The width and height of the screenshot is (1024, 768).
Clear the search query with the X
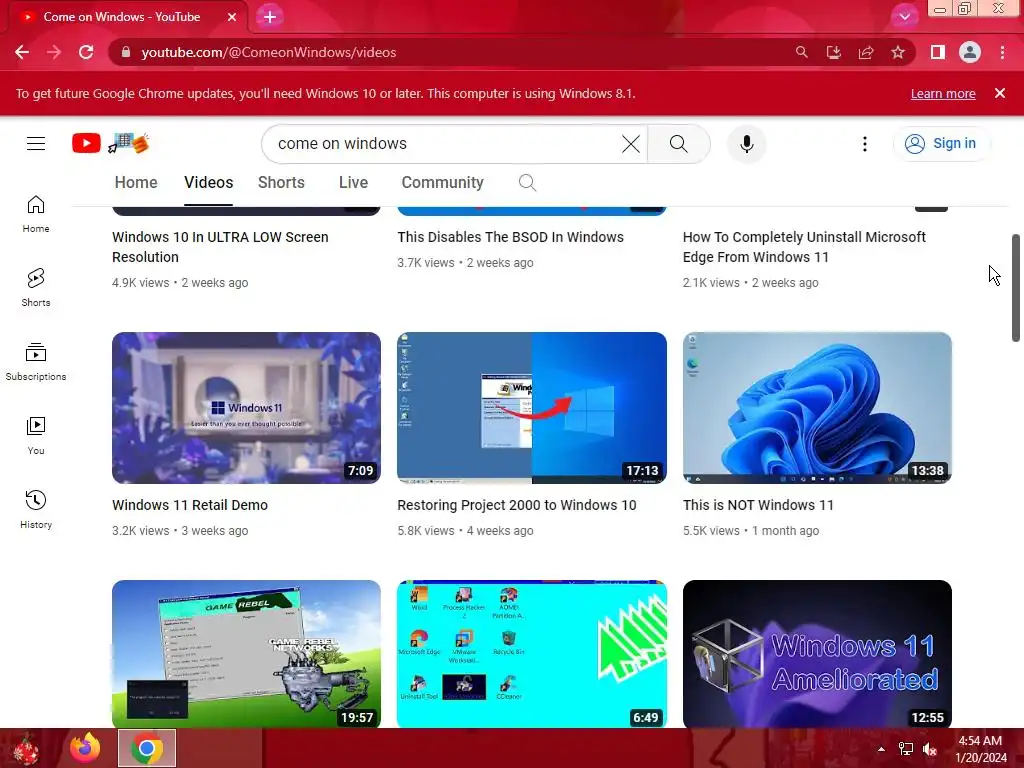click(x=631, y=144)
